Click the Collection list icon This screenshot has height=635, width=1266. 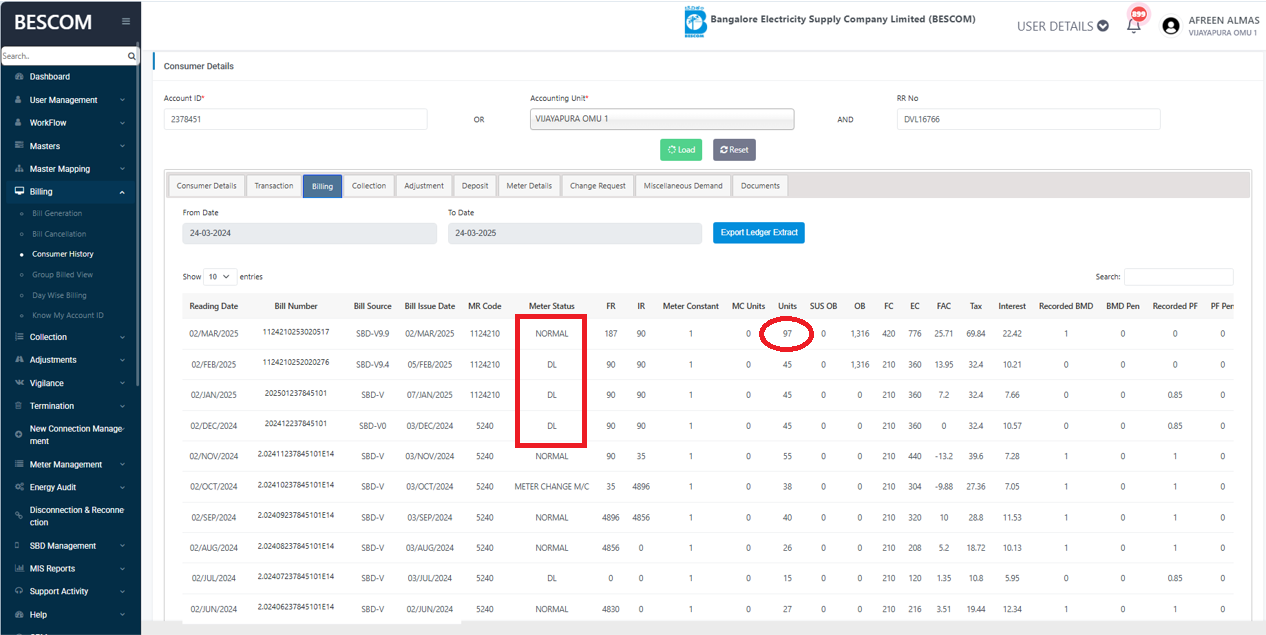[20, 337]
